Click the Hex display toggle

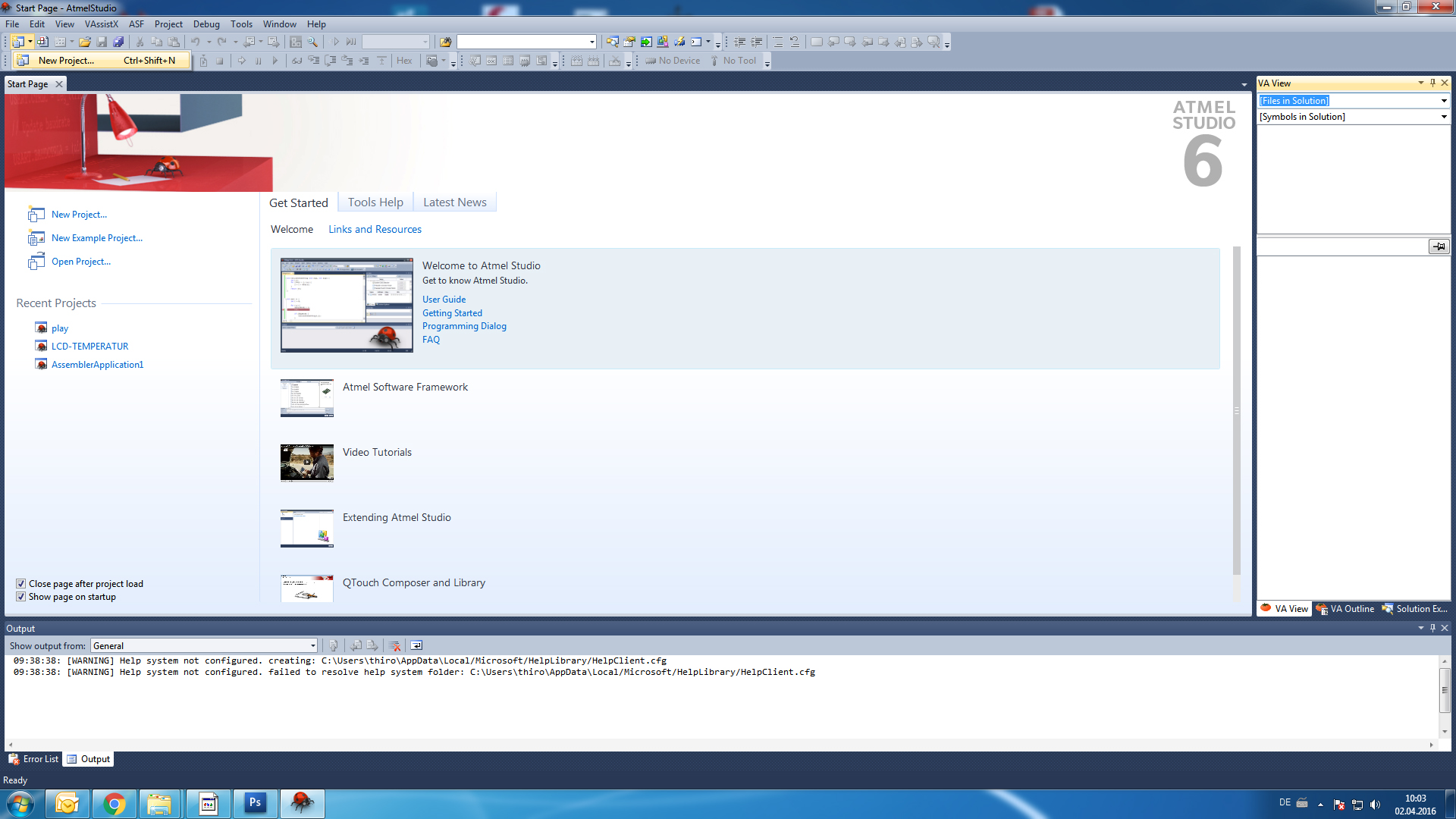(x=404, y=61)
